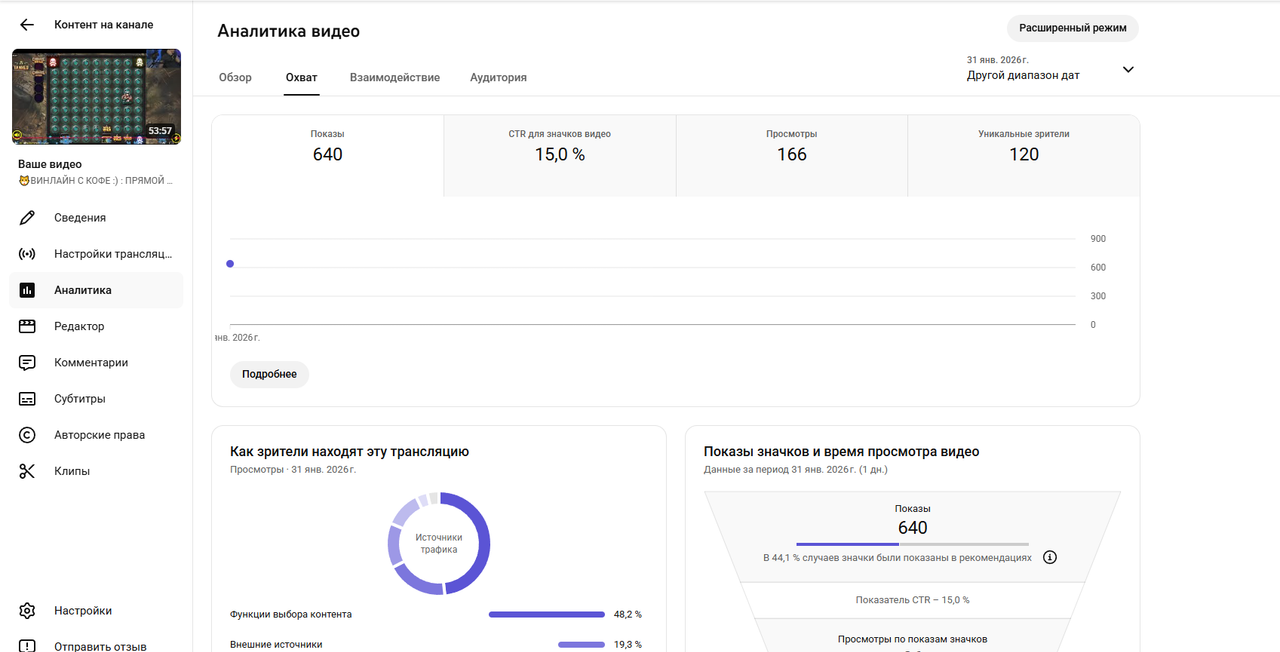Click the 53:57 duration badge on thumbnail

pos(160,131)
